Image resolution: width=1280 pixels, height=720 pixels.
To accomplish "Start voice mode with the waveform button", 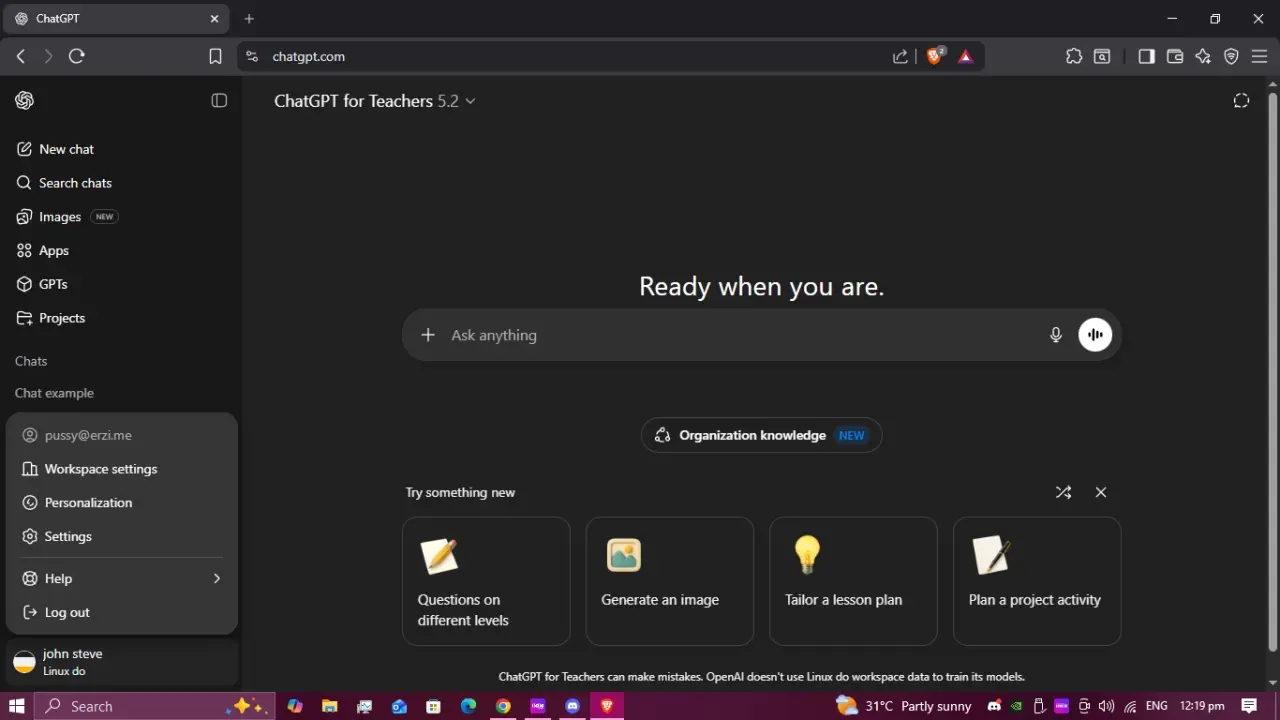I will (1095, 335).
